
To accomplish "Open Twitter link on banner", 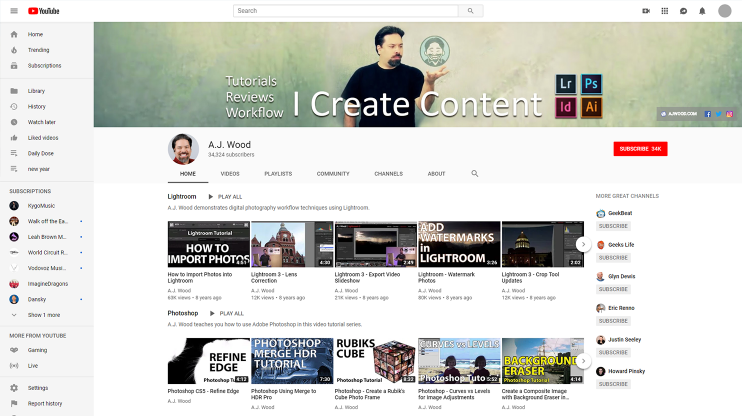I will click(x=719, y=114).
